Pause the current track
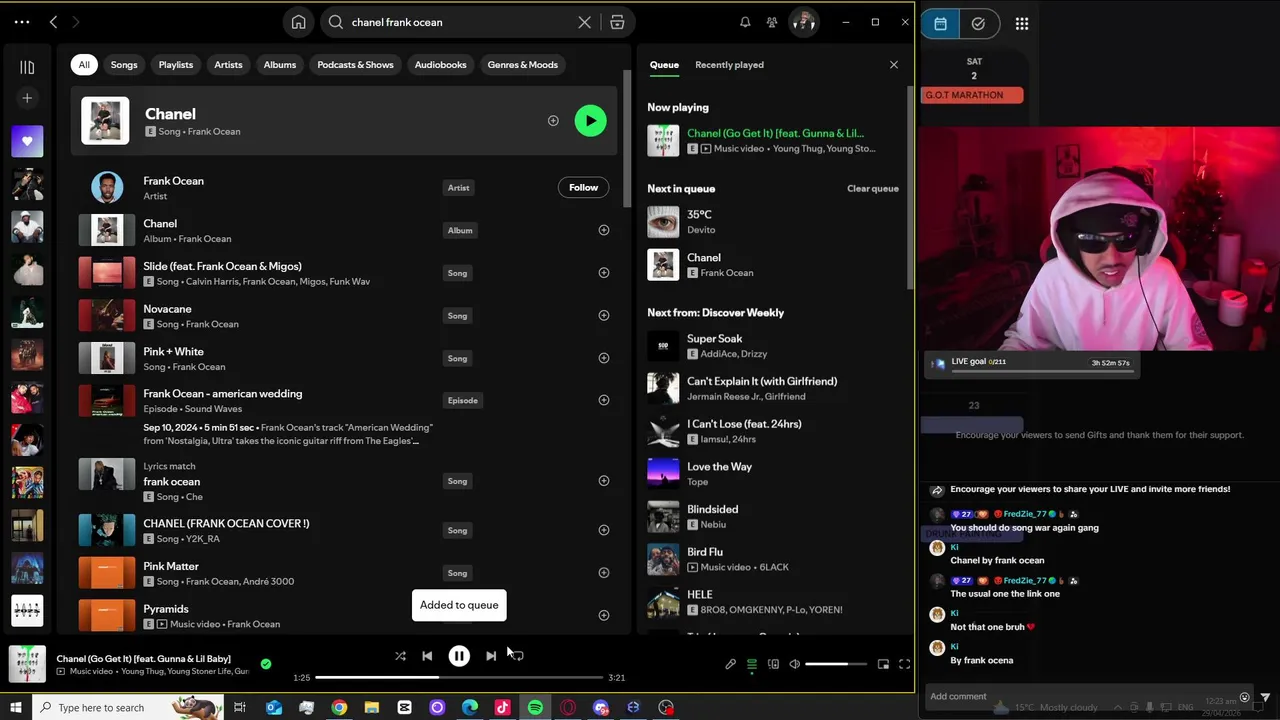This screenshot has width=1280, height=720. (x=459, y=656)
